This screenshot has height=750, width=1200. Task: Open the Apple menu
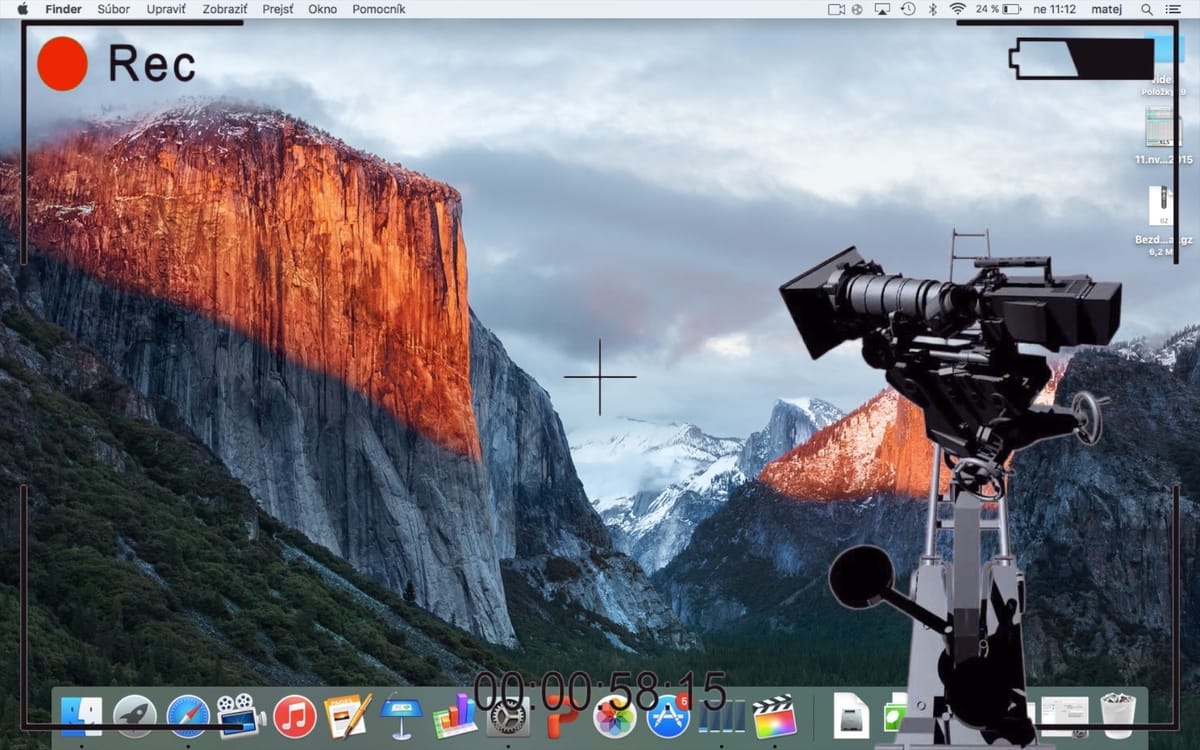coord(22,9)
